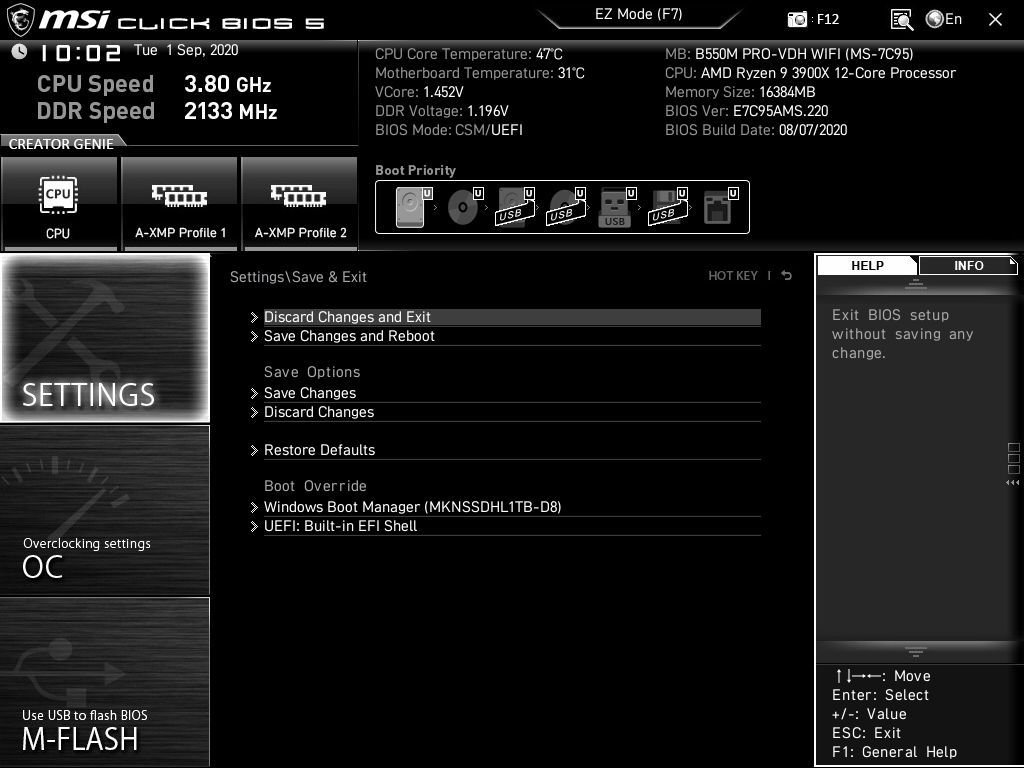The width and height of the screenshot is (1024, 768).
Task: Click the F1: General Help hint
Action: pos(894,752)
